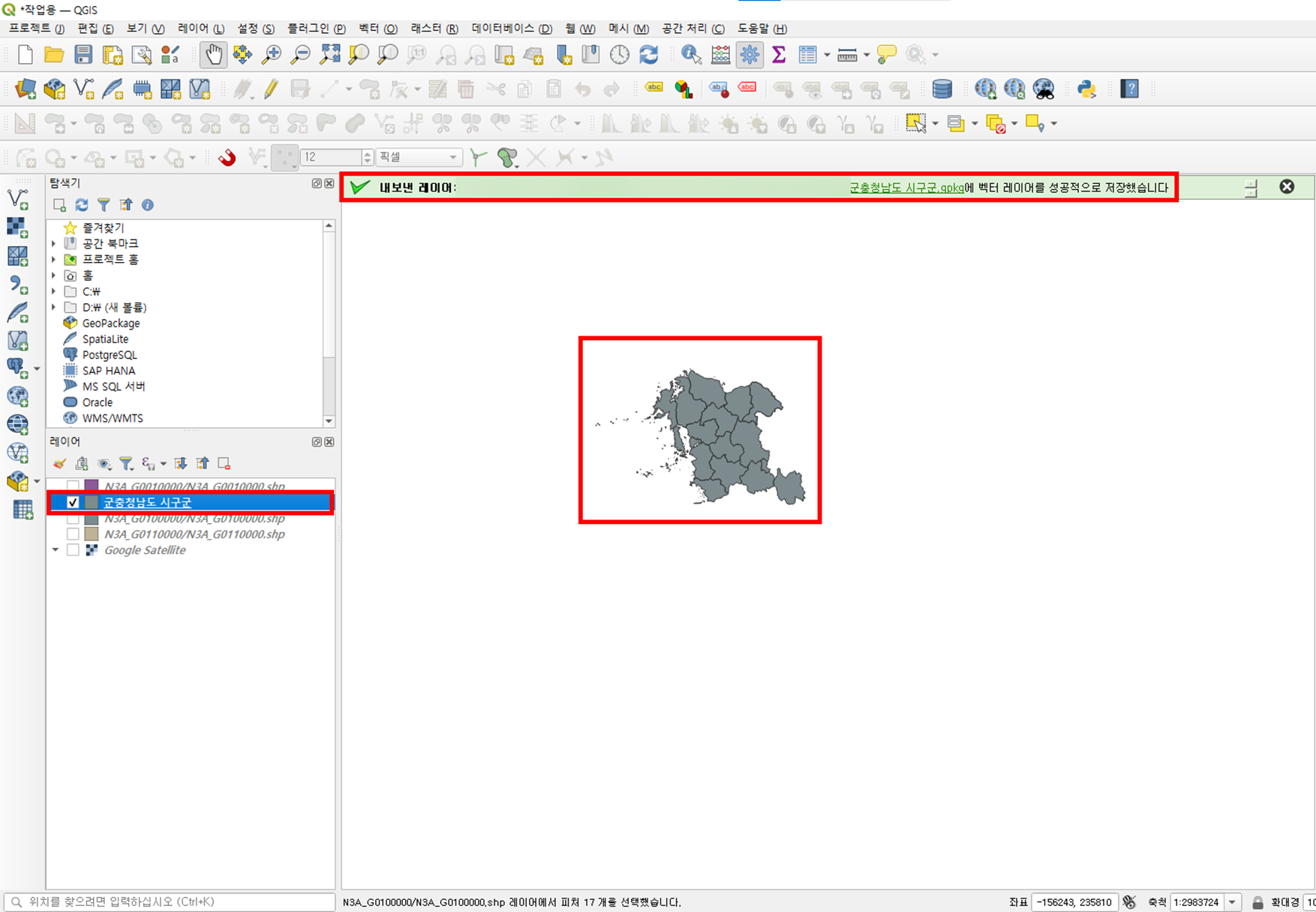Click the Statistical Summary sigma icon

tap(779, 55)
